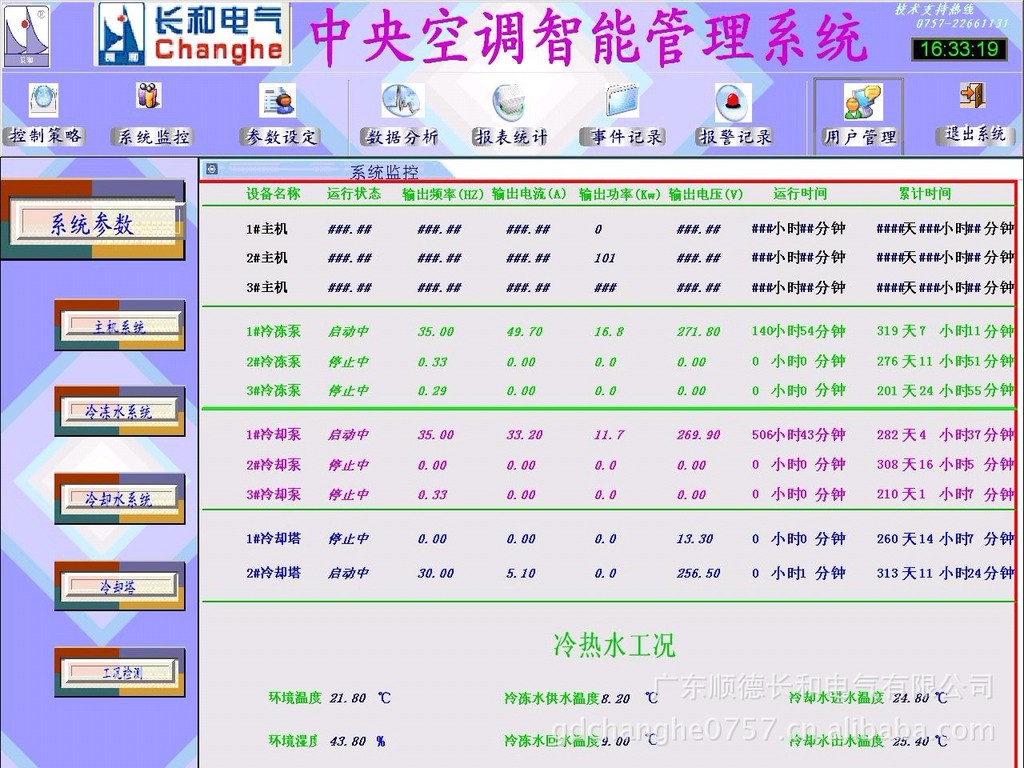Click the 工况检测 sidebar button
1024x768 pixels.
tap(120, 673)
